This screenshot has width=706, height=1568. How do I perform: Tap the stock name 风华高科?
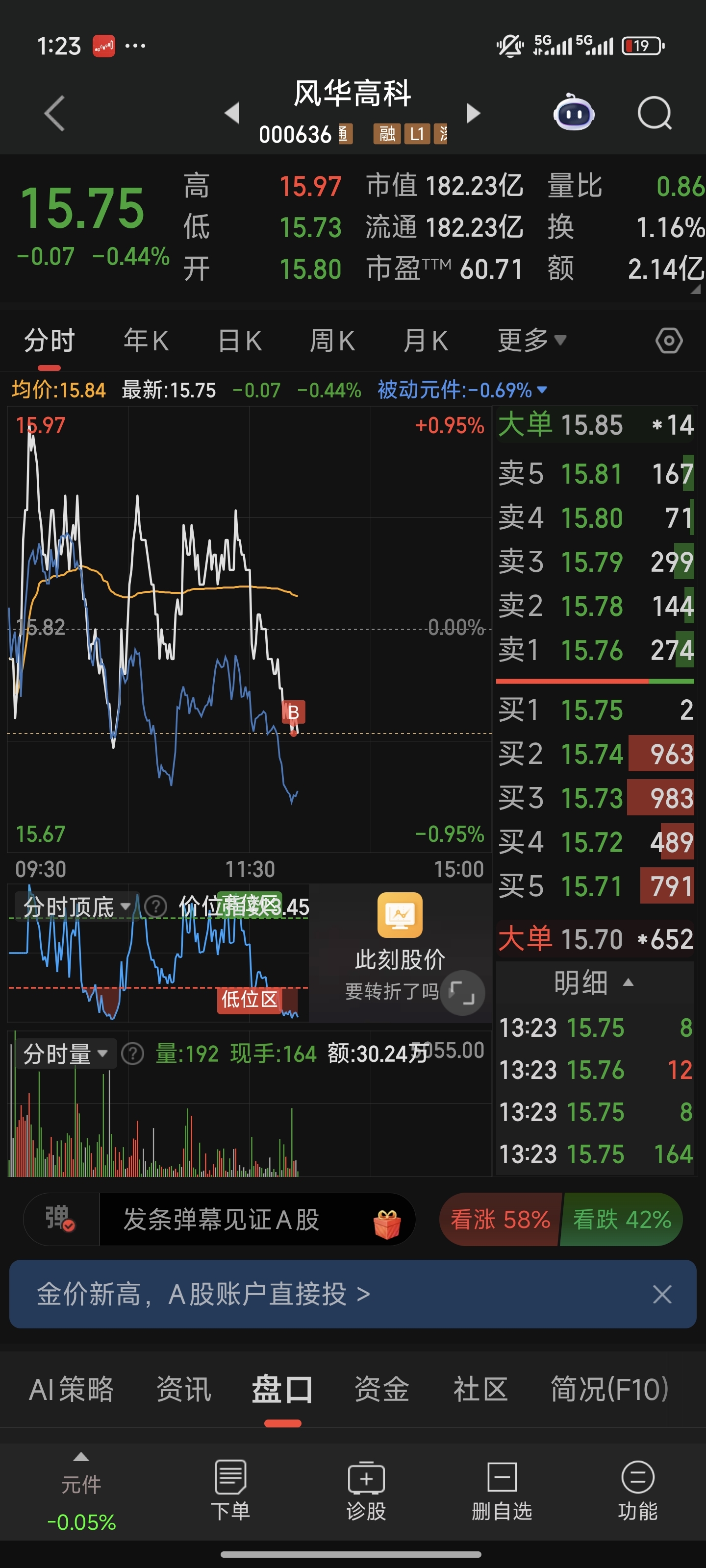tap(353, 93)
